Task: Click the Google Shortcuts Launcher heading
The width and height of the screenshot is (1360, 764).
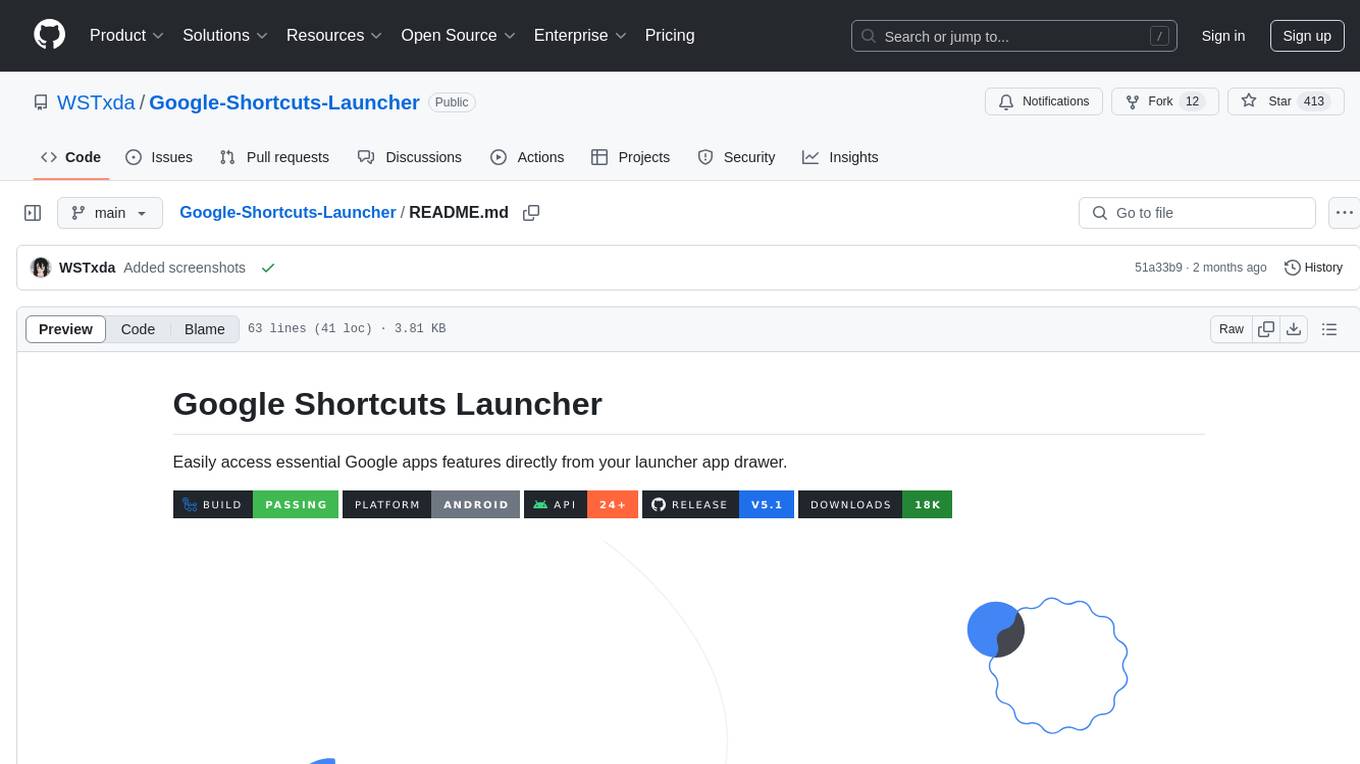Action: click(x=387, y=403)
